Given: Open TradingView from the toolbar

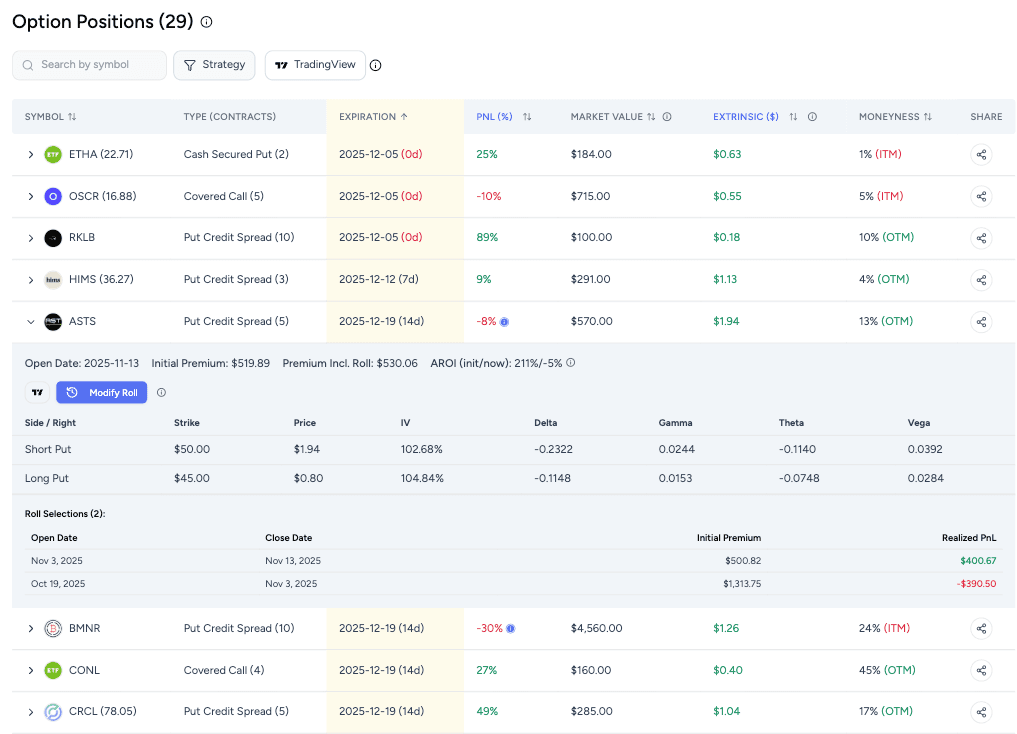Looking at the screenshot, I should click(314, 64).
